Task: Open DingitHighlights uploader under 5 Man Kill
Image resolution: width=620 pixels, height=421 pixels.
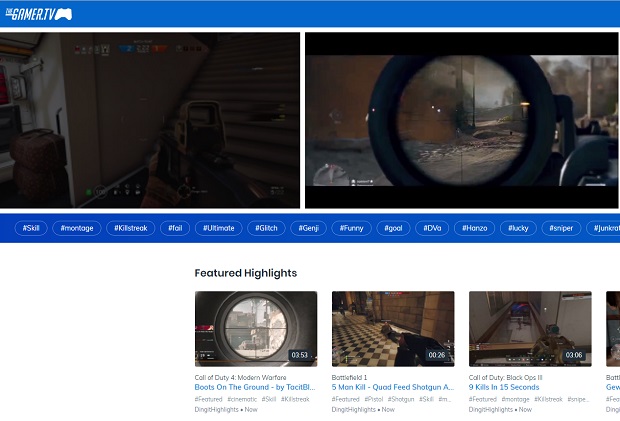Action: (353, 410)
